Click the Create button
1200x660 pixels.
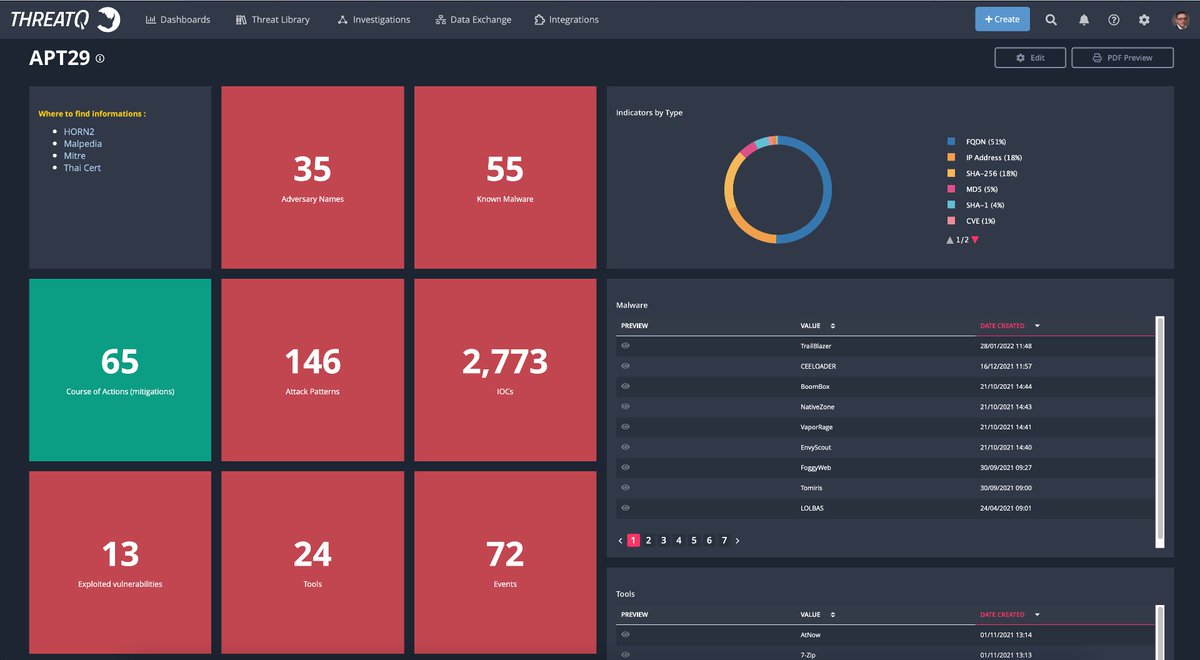(x=1002, y=19)
